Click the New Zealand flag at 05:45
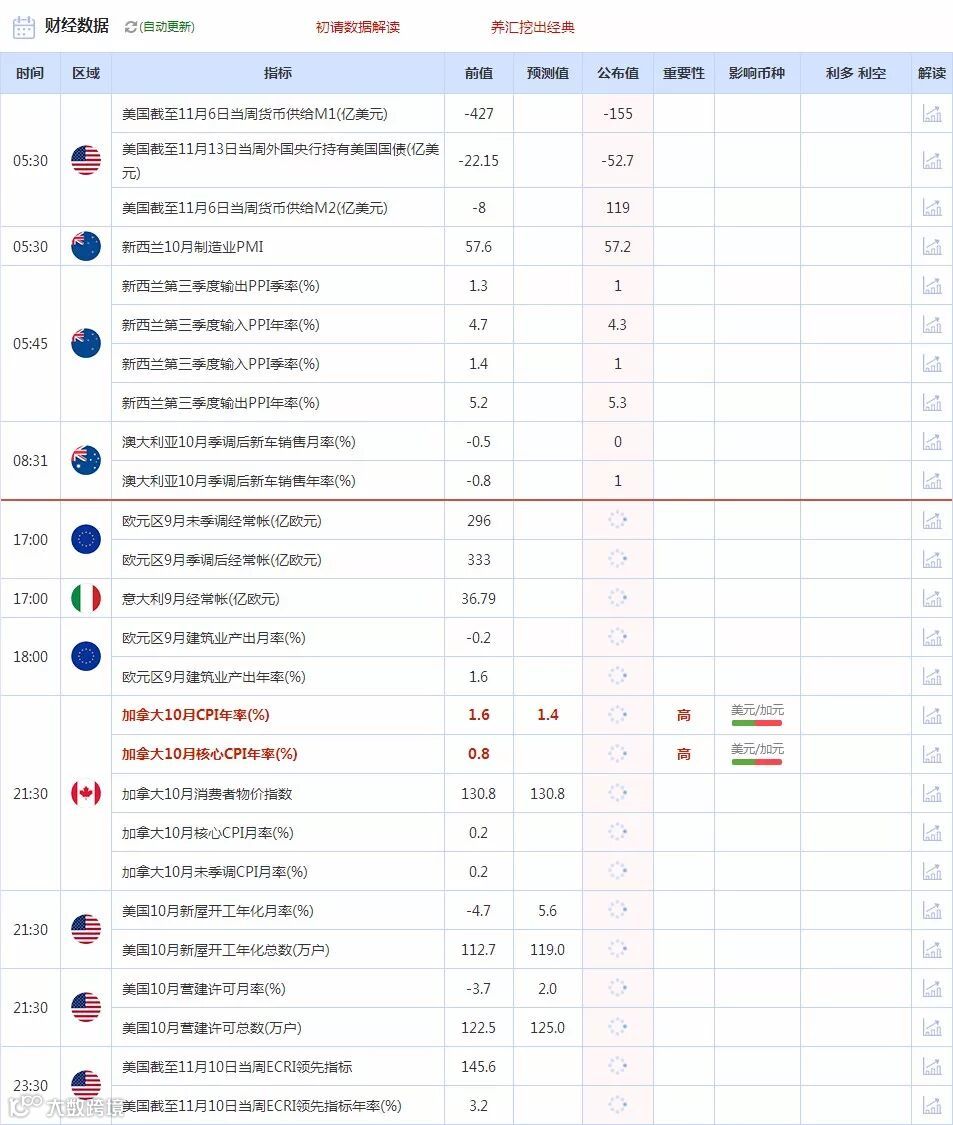The height and width of the screenshot is (1125, 953). tap(86, 343)
